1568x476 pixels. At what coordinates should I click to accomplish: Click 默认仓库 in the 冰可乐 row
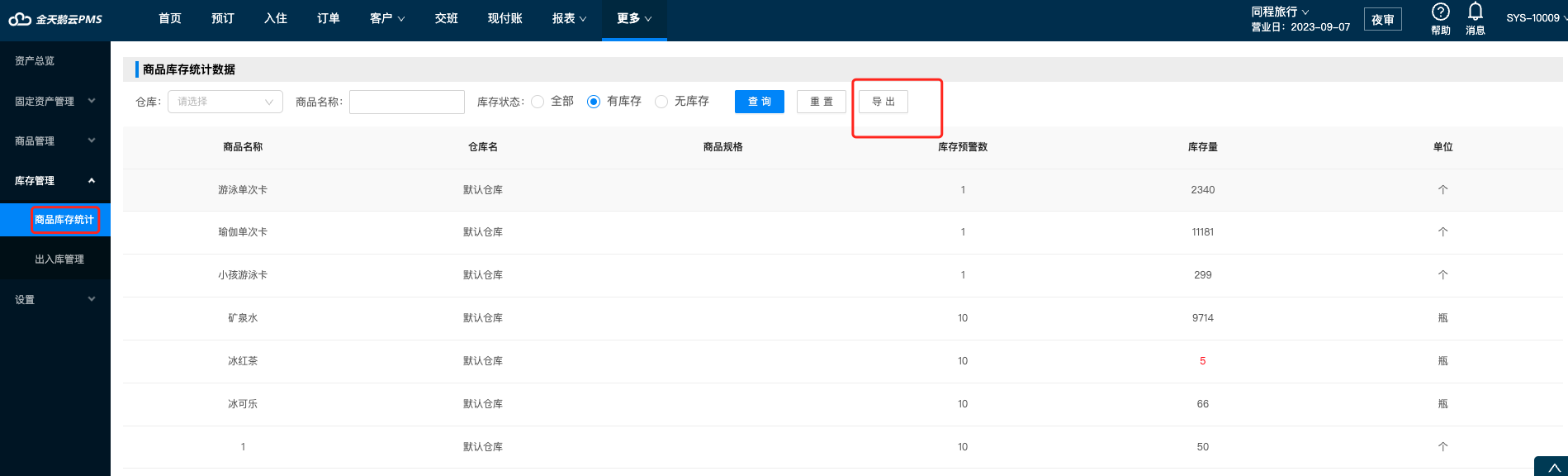coord(483,404)
